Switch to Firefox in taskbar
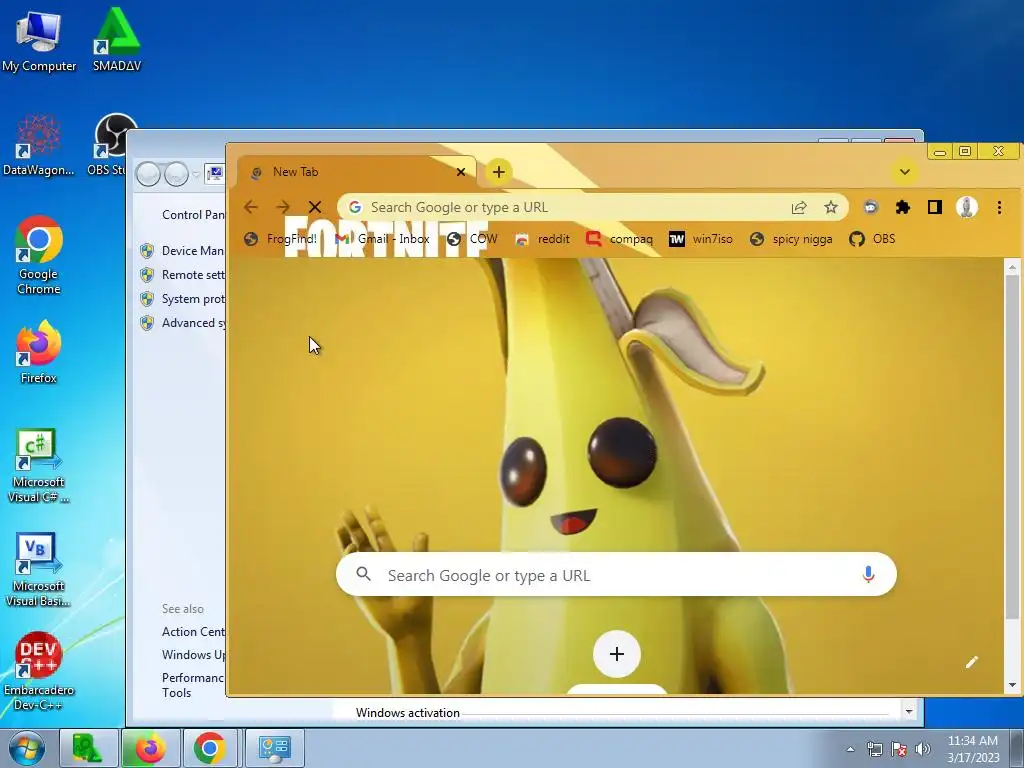 [x=150, y=748]
